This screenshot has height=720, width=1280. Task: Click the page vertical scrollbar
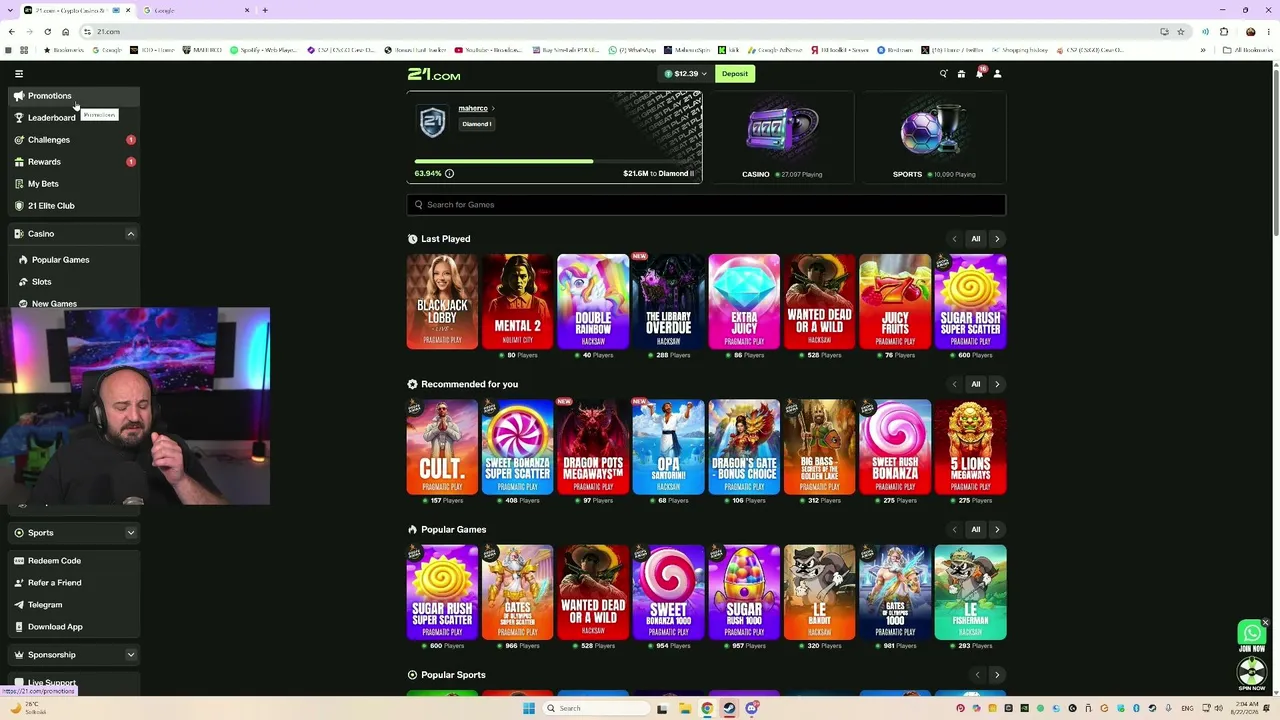(1275, 150)
